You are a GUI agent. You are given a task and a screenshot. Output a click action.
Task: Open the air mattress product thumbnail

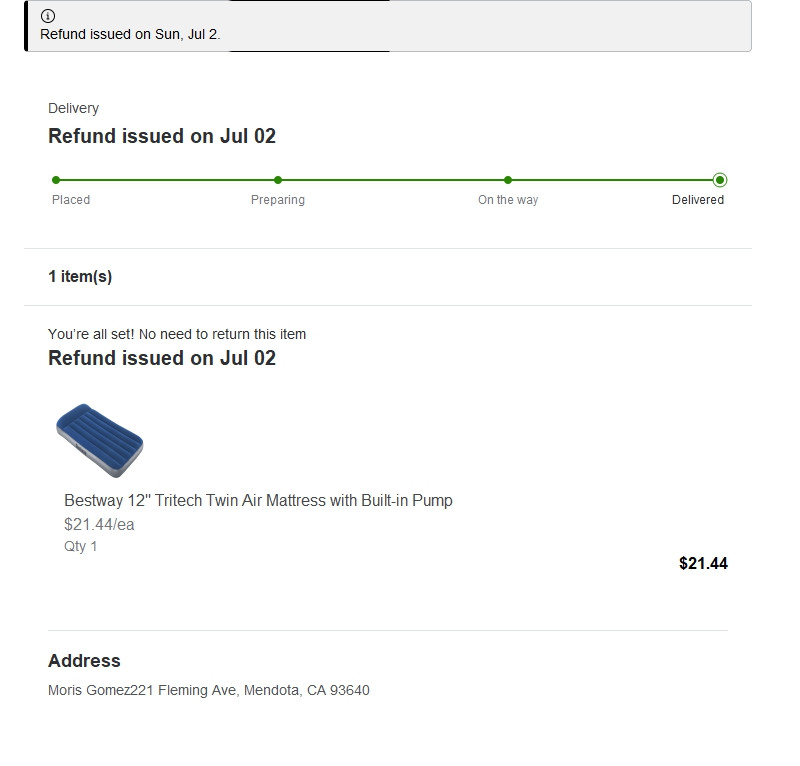99,440
